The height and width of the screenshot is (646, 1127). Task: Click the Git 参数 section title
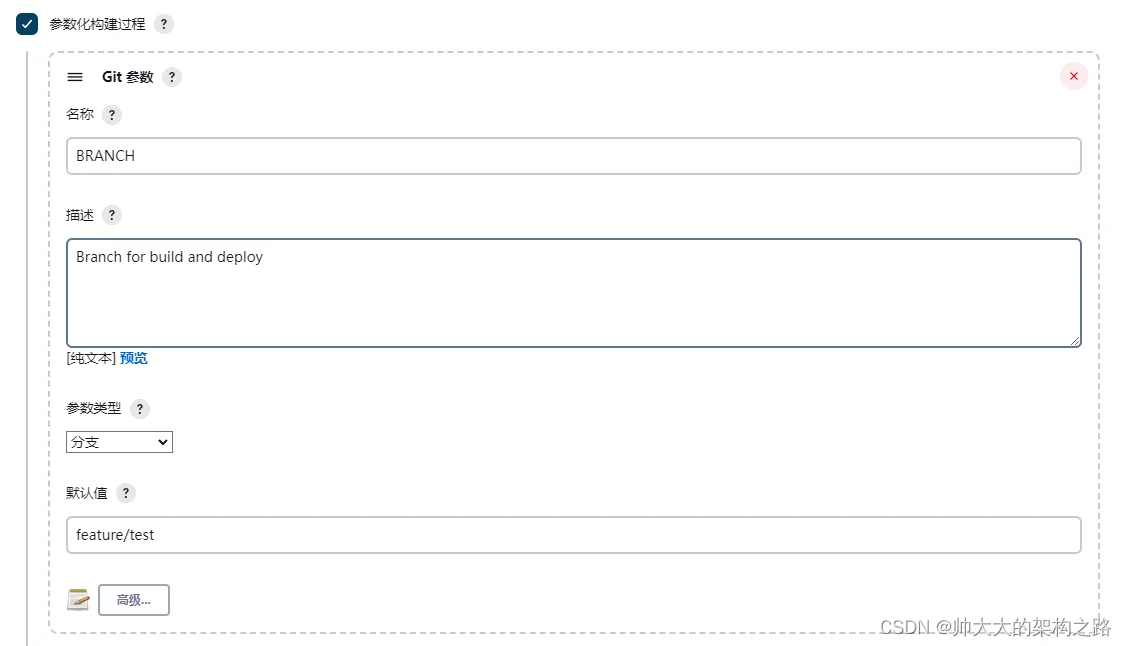[x=128, y=77]
